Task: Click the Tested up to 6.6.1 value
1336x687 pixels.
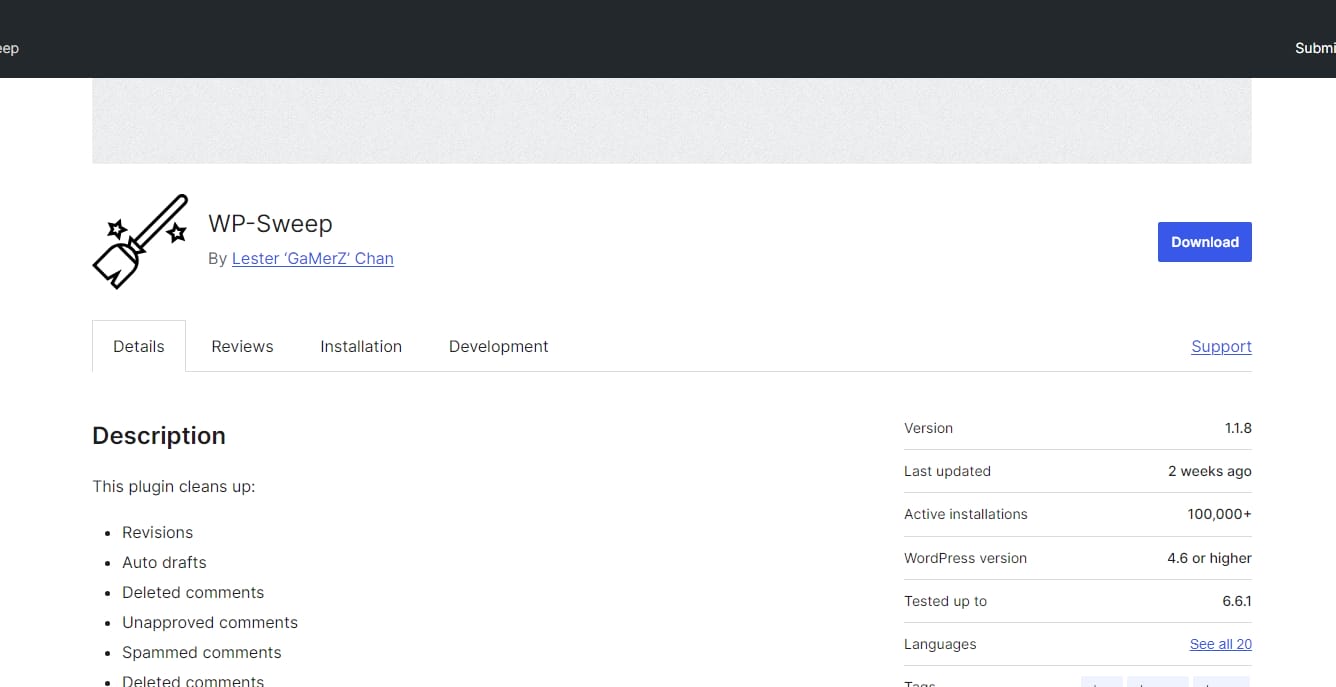Action: (1236, 601)
